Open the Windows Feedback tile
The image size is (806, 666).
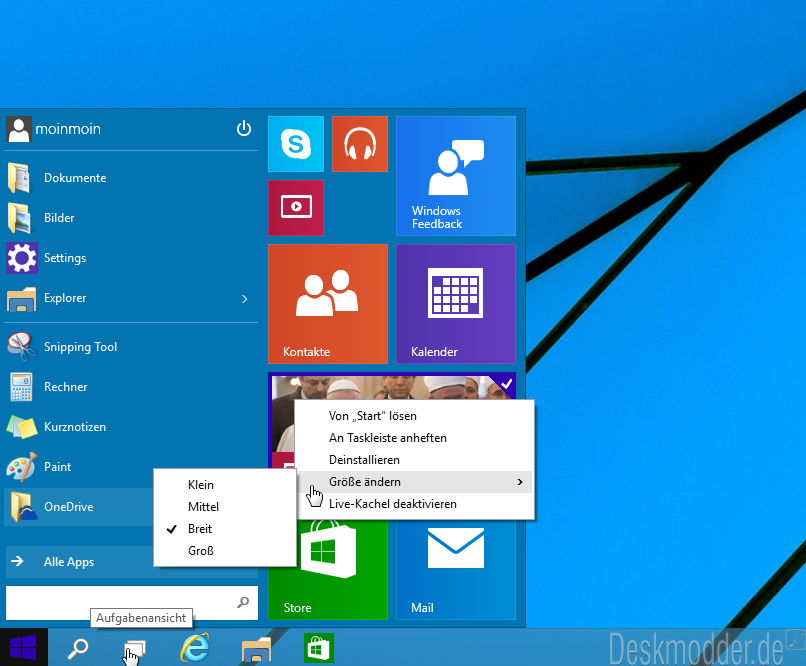[x=456, y=176]
